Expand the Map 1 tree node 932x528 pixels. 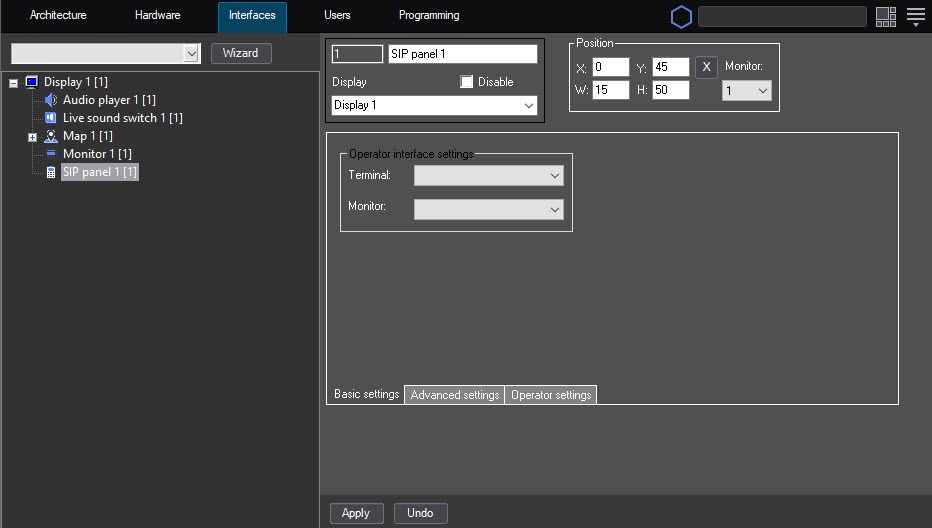coord(32,137)
